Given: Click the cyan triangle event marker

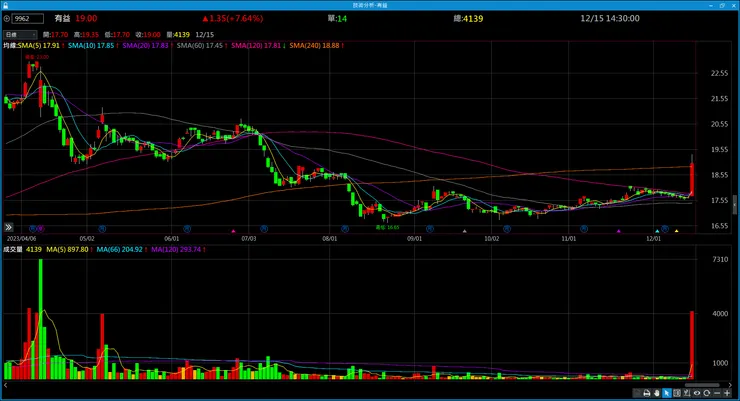Looking at the screenshot, I should [x=657, y=231].
